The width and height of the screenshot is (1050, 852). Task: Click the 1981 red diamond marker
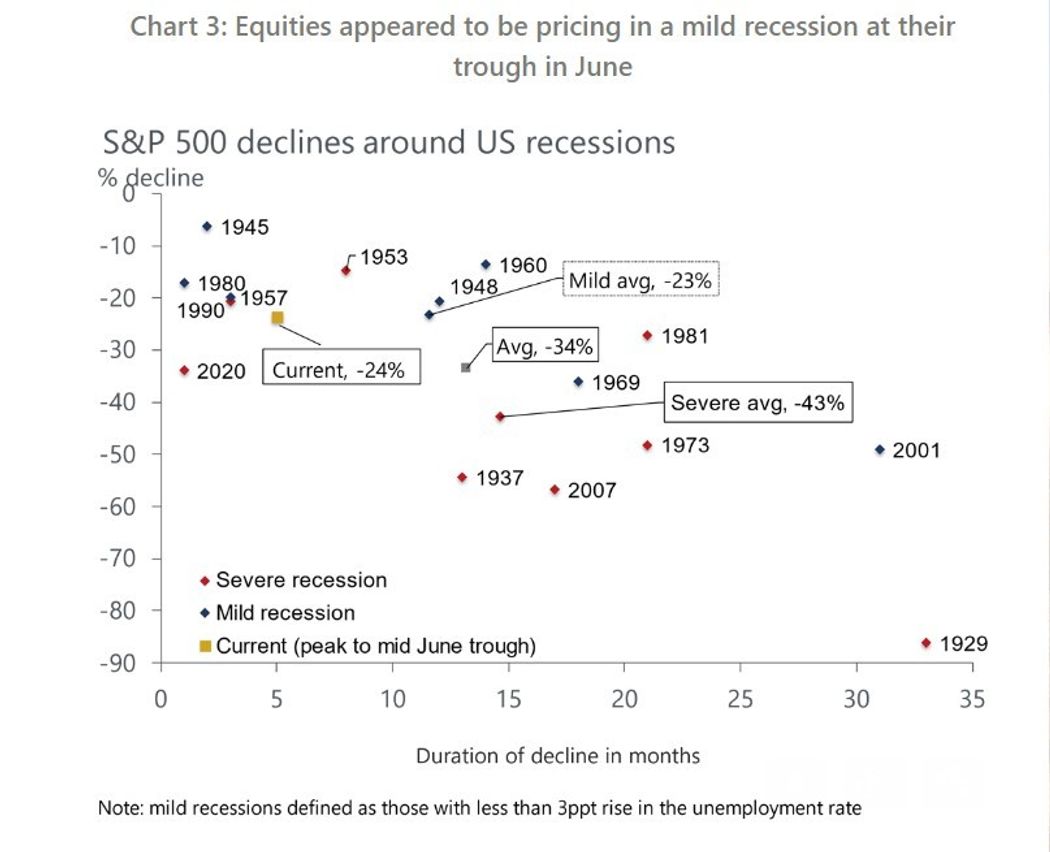pos(648,335)
